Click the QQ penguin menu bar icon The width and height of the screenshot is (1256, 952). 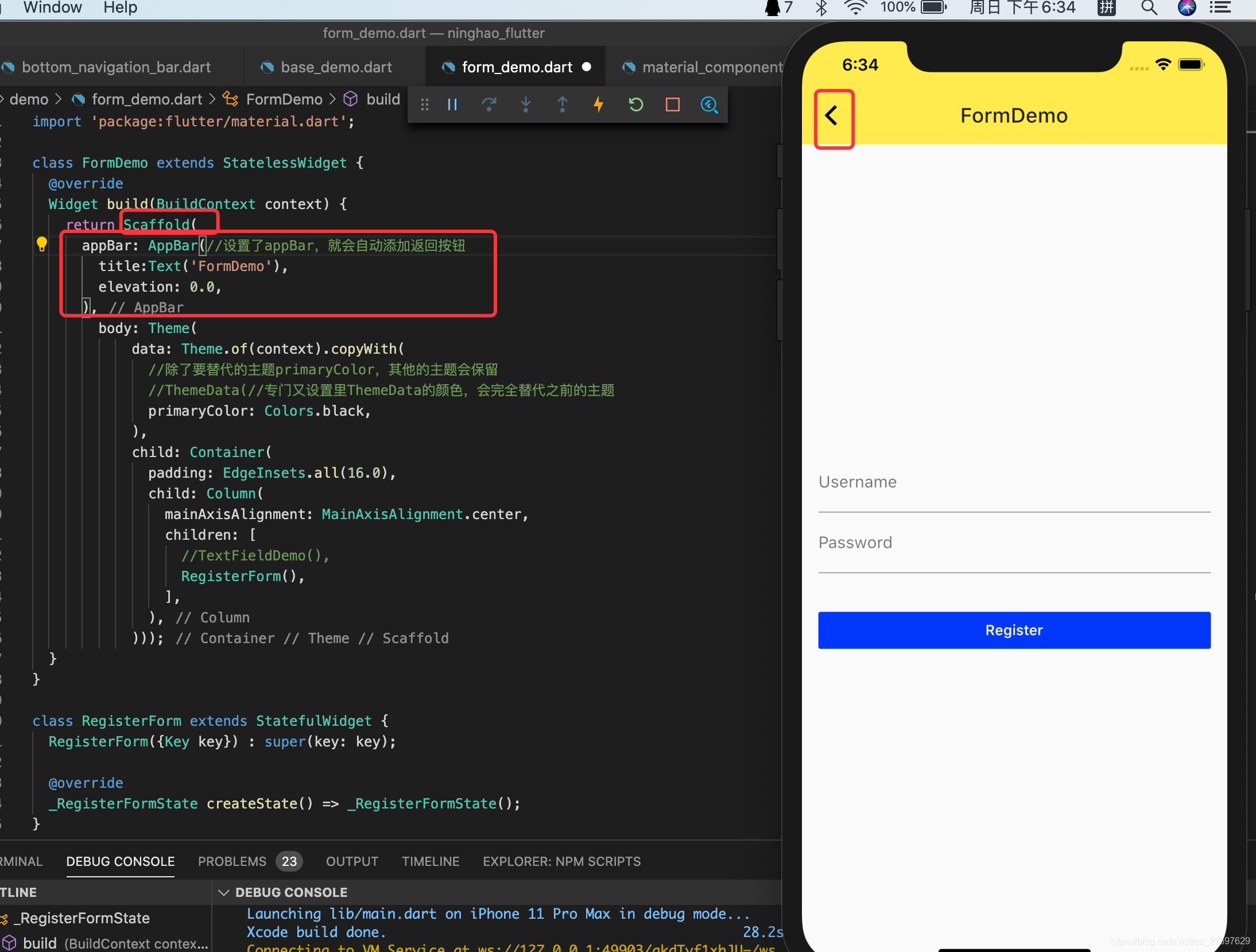pos(773,7)
